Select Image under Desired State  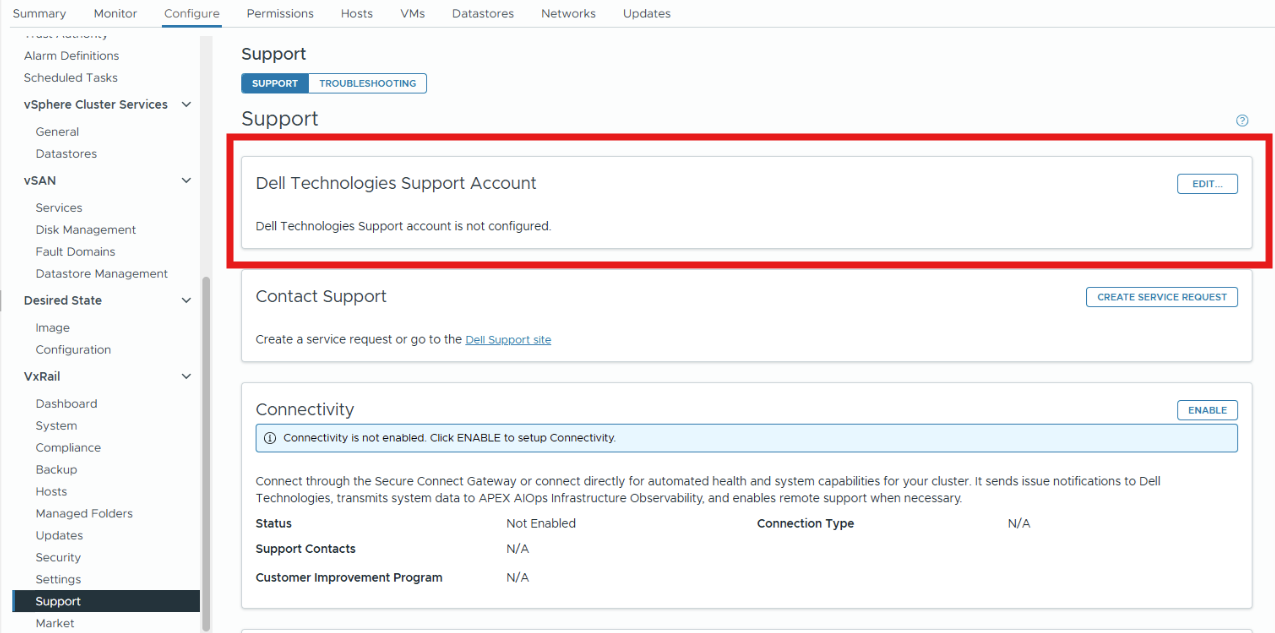click(x=53, y=328)
